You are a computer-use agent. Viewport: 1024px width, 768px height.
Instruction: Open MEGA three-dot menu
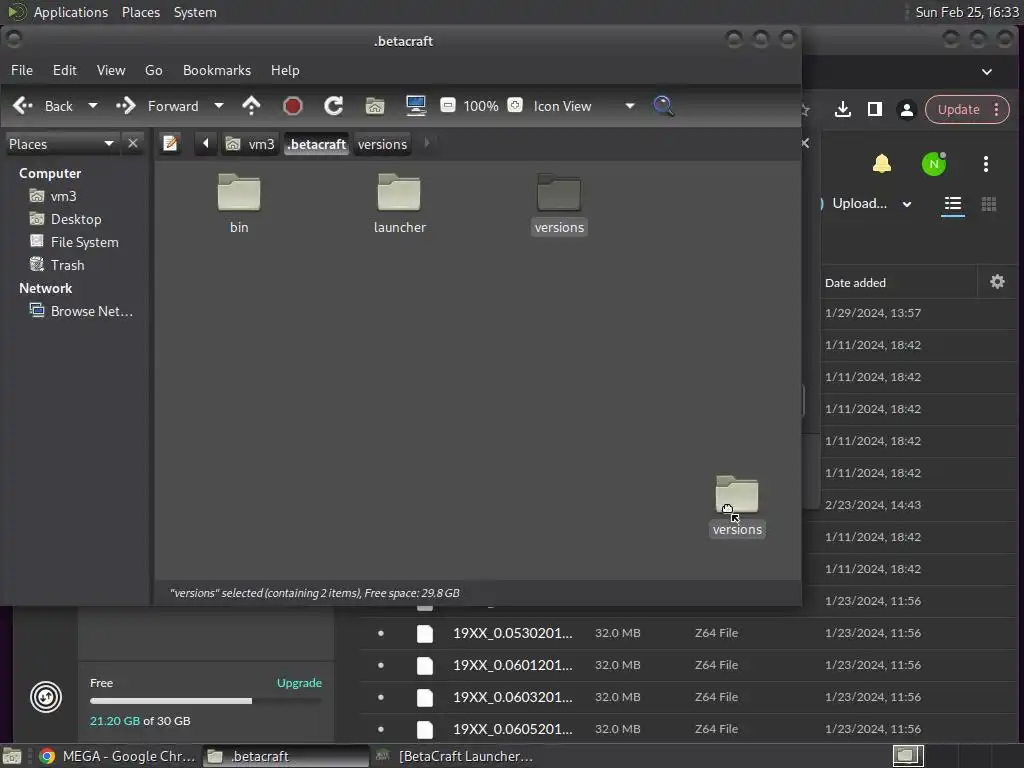coord(985,164)
